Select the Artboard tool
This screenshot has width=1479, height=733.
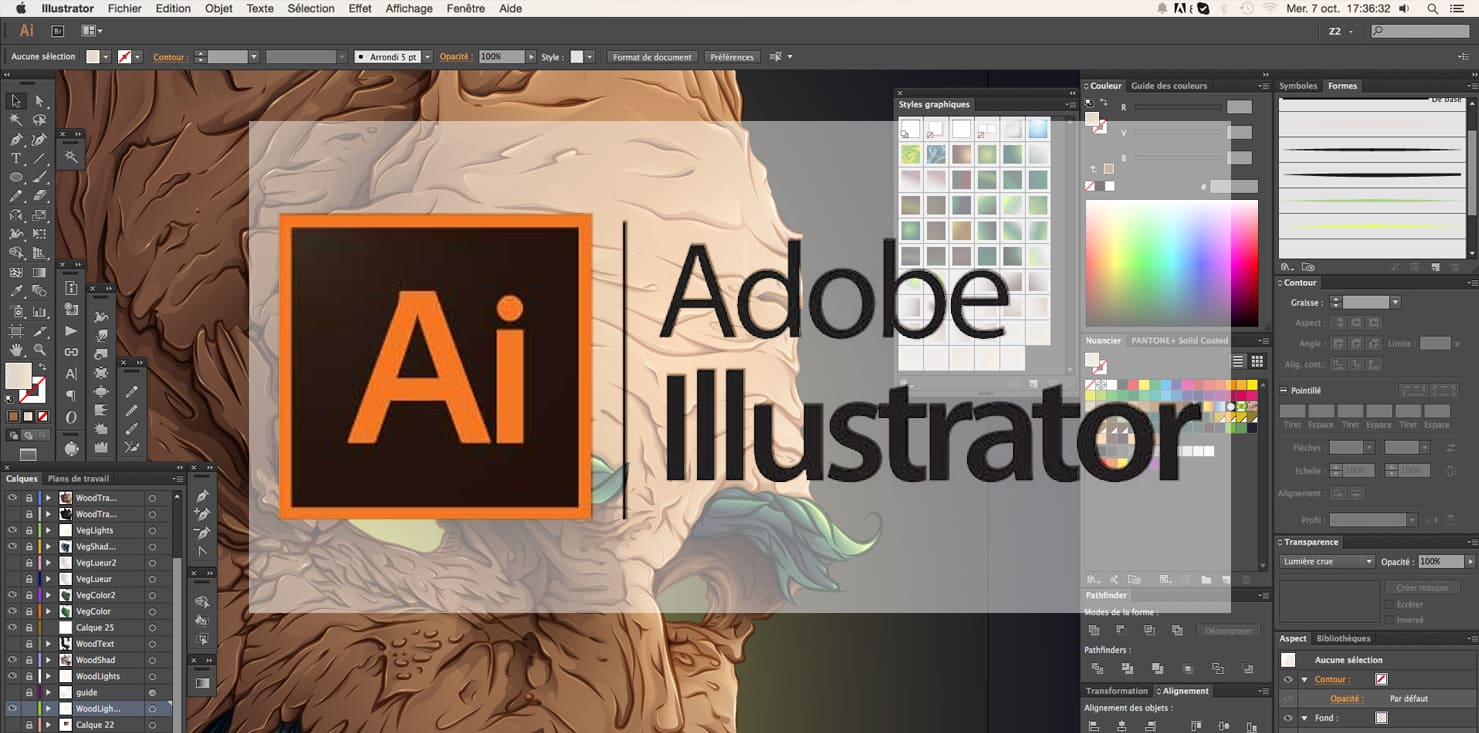pyautogui.click(x=16, y=331)
